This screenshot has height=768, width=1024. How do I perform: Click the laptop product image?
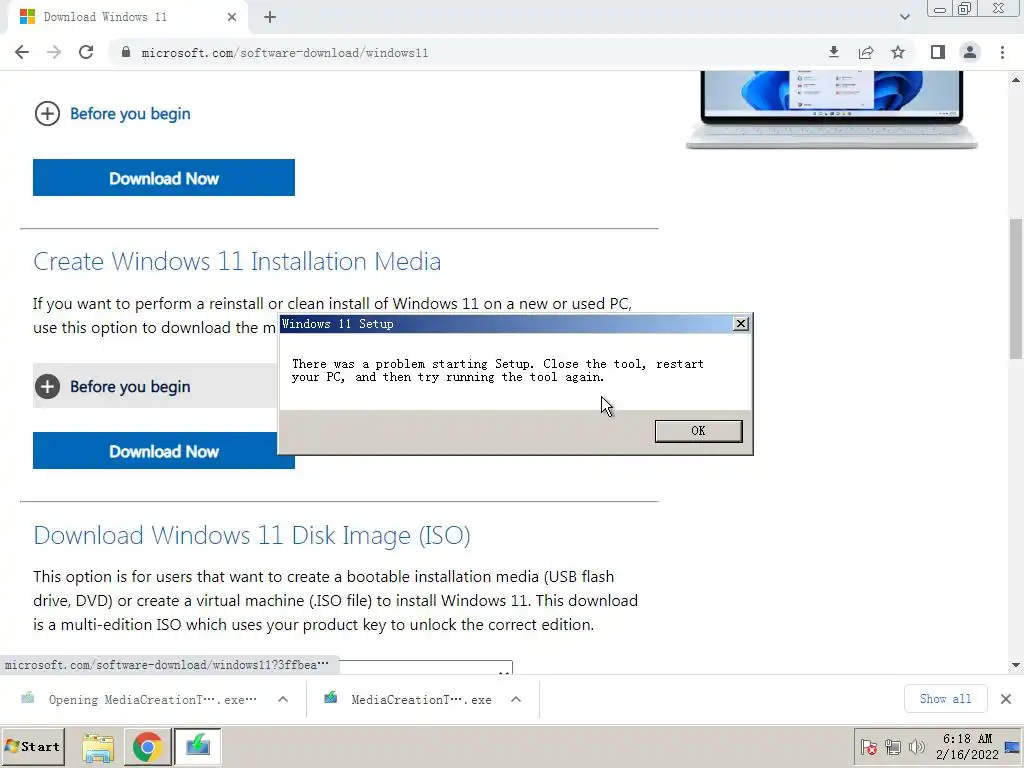(x=831, y=110)
